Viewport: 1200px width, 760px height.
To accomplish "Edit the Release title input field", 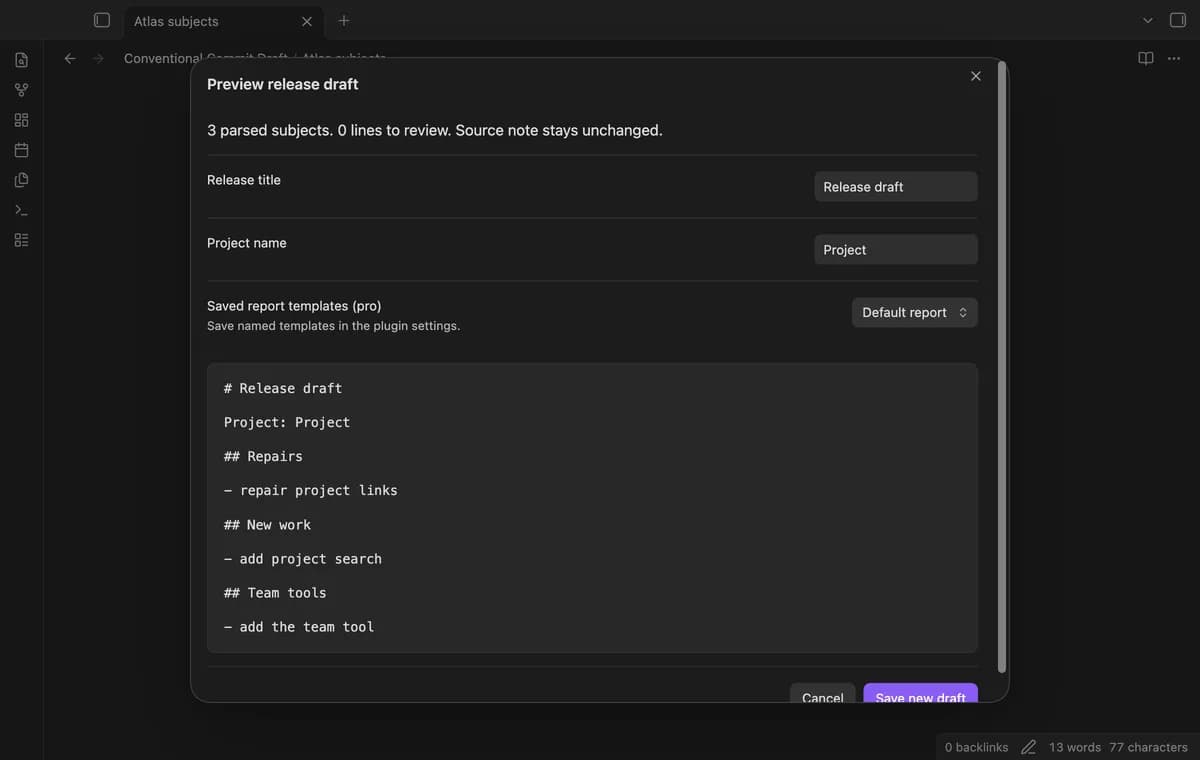I will tap(896, 186).
